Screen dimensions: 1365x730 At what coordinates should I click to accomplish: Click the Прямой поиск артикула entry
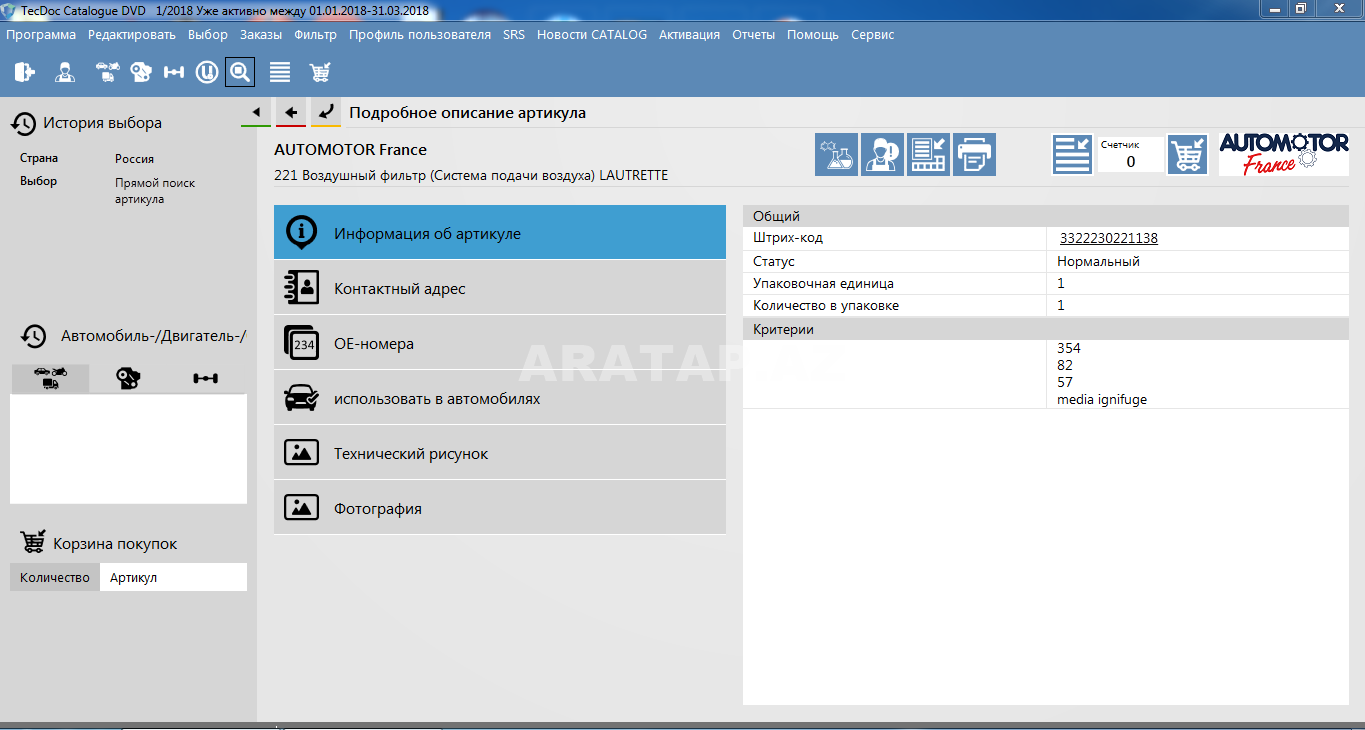pos(155,191)
